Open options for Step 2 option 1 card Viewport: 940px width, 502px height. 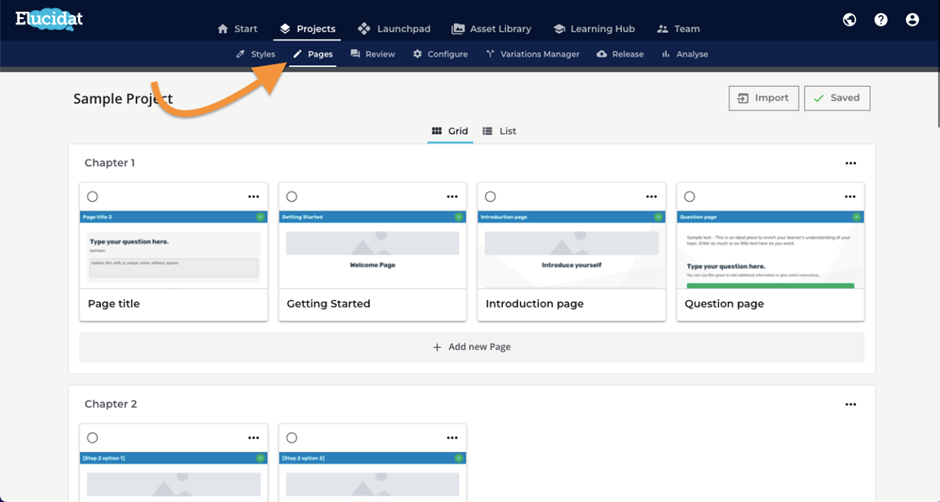254,438
